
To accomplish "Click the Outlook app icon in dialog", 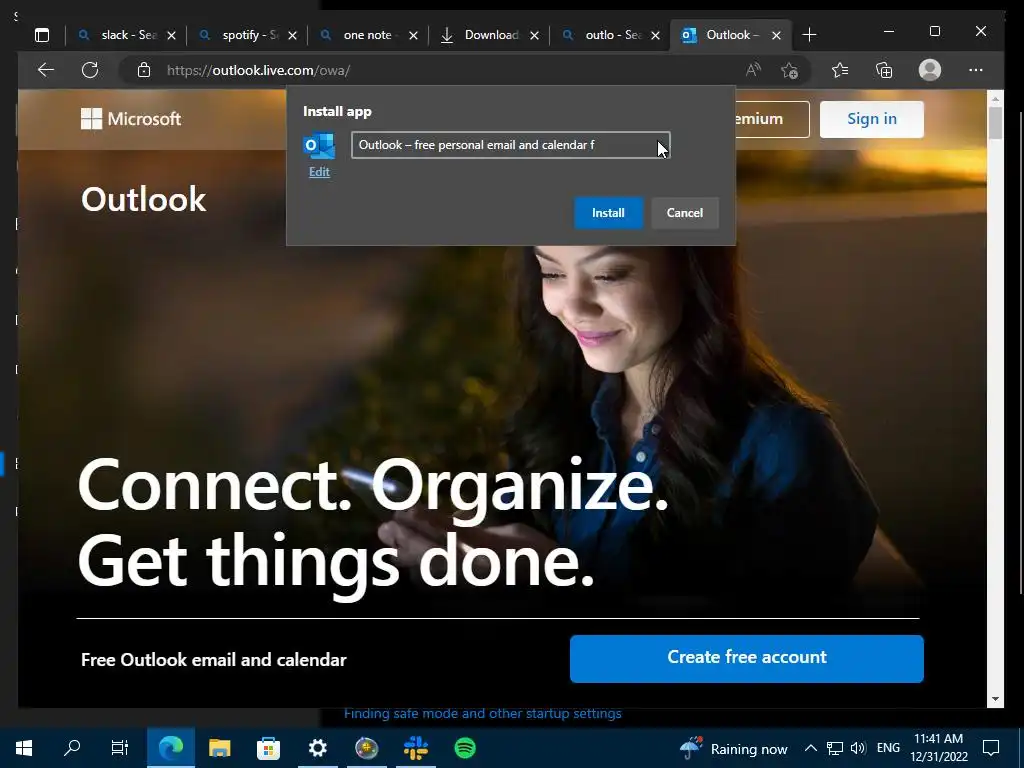I will 319,145.
